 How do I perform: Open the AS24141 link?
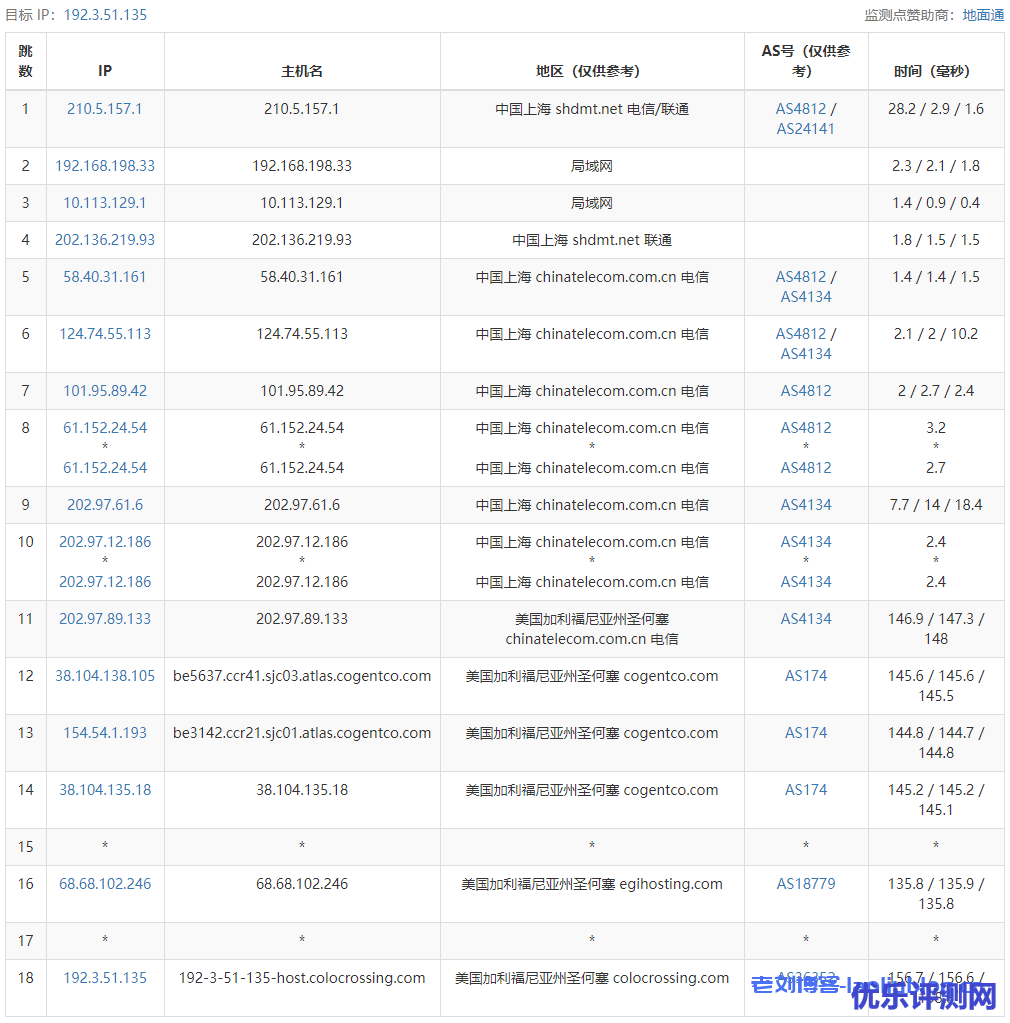[806, 129]
